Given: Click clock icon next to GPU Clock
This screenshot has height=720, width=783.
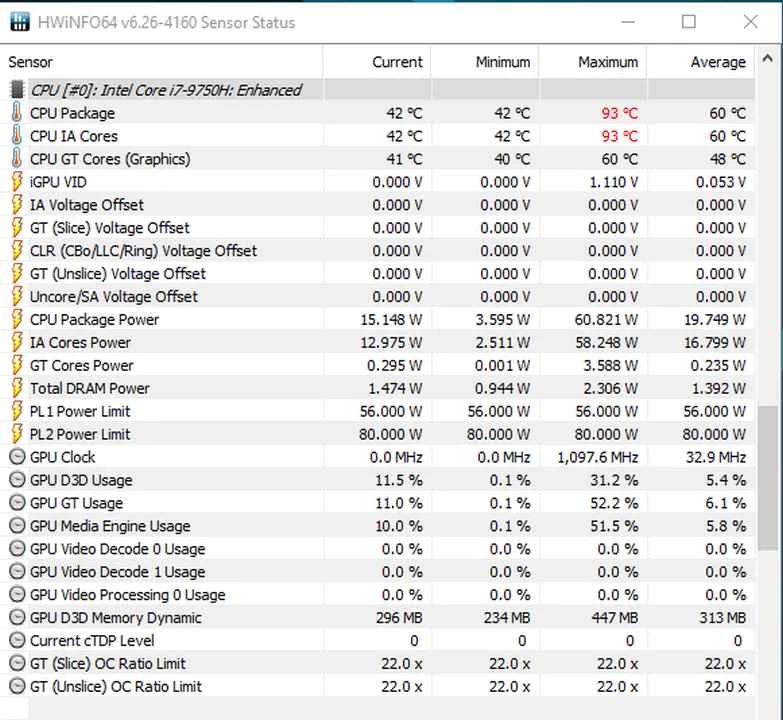Looking at the screenshot, I should (x=17, y=457).
